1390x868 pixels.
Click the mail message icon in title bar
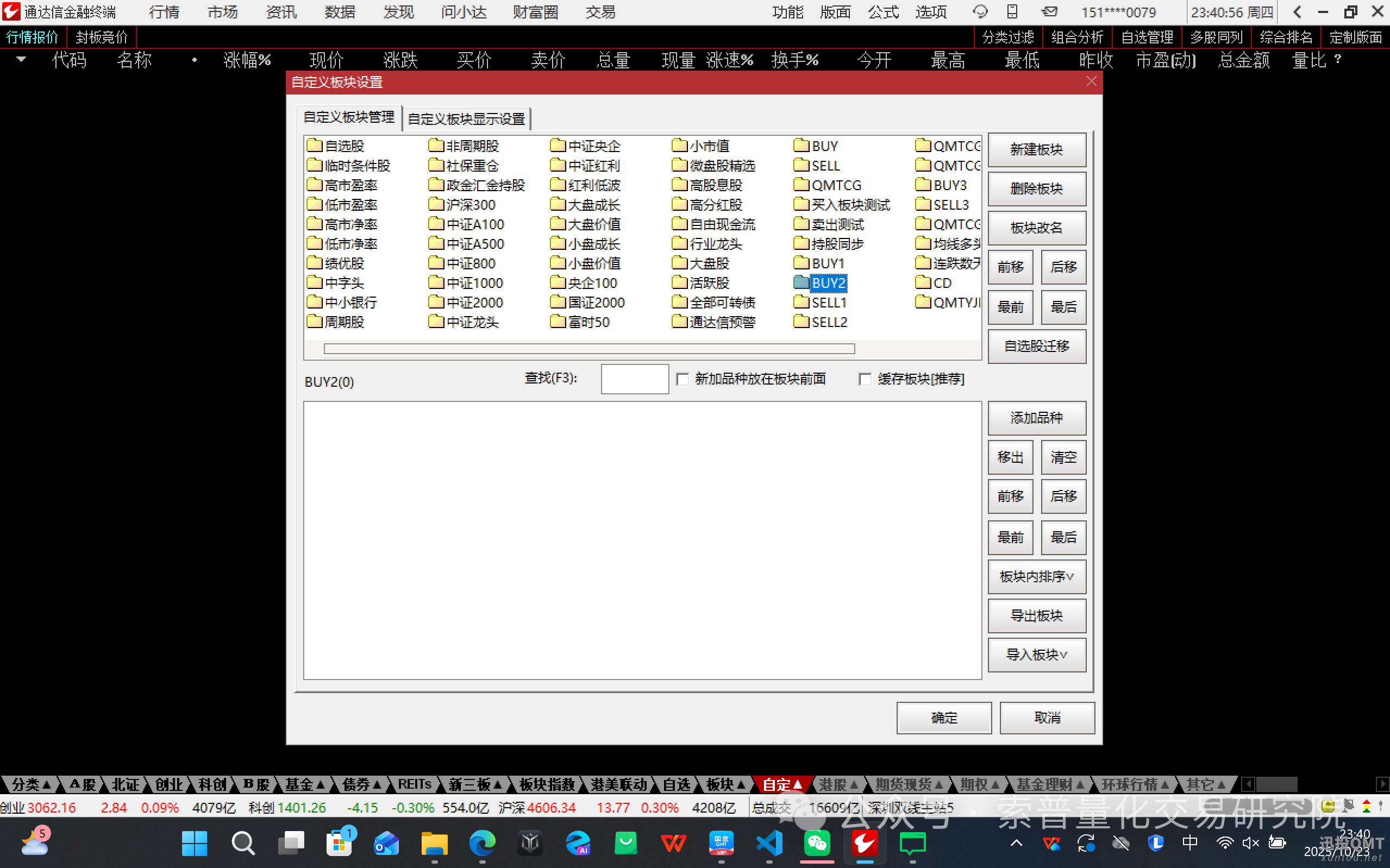[x=1049, y=12]
